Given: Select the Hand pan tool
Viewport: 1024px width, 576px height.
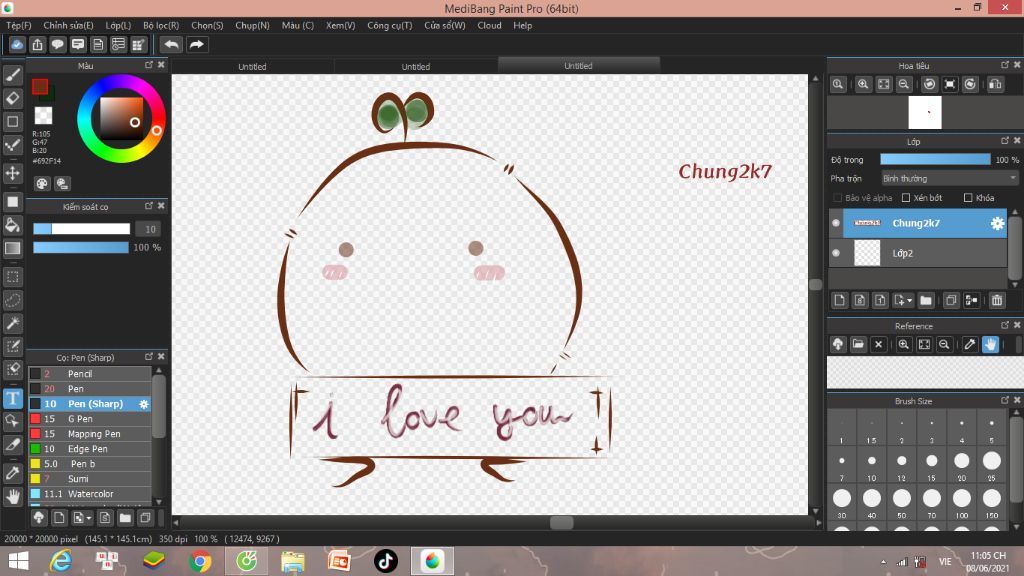Looking at the screenshot, I should coord(12,497).
